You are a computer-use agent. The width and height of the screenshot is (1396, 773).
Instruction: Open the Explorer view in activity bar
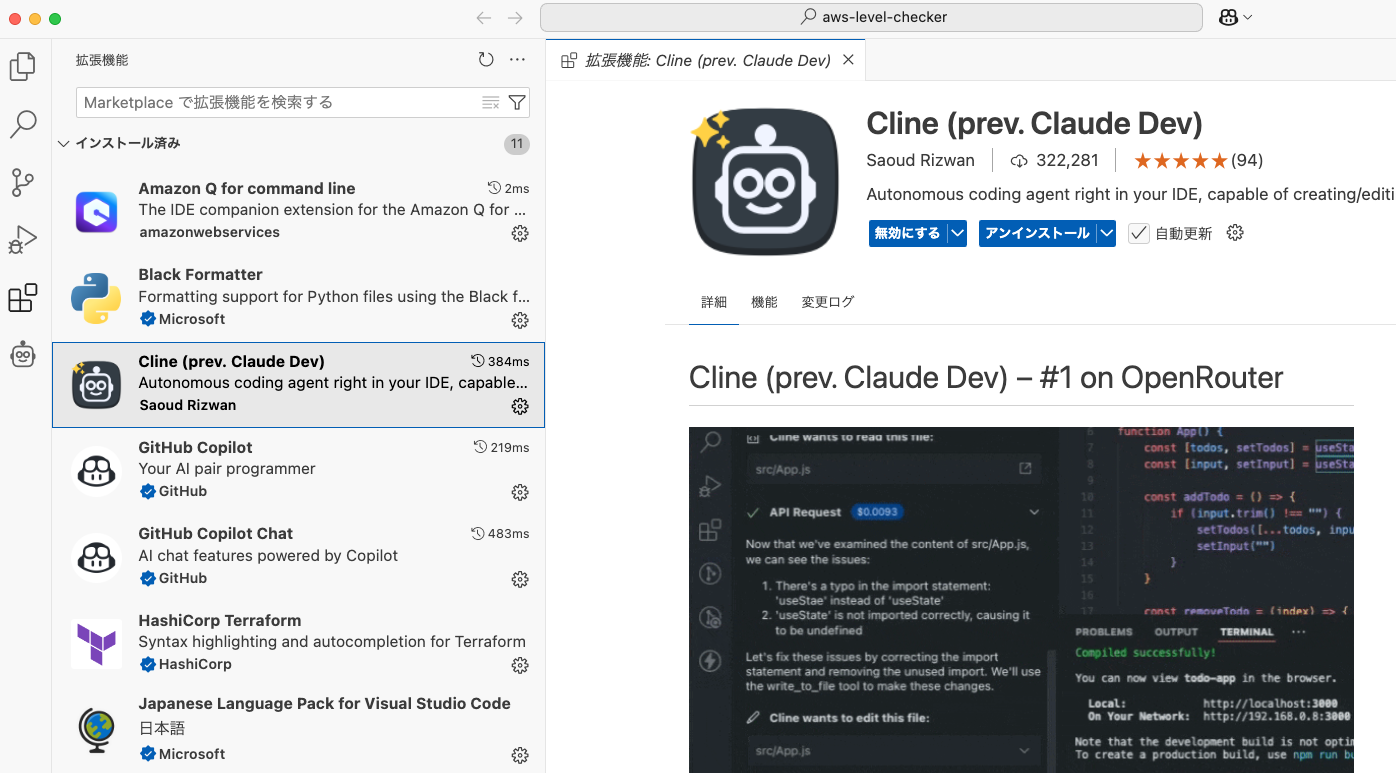[x=23, y=67]
